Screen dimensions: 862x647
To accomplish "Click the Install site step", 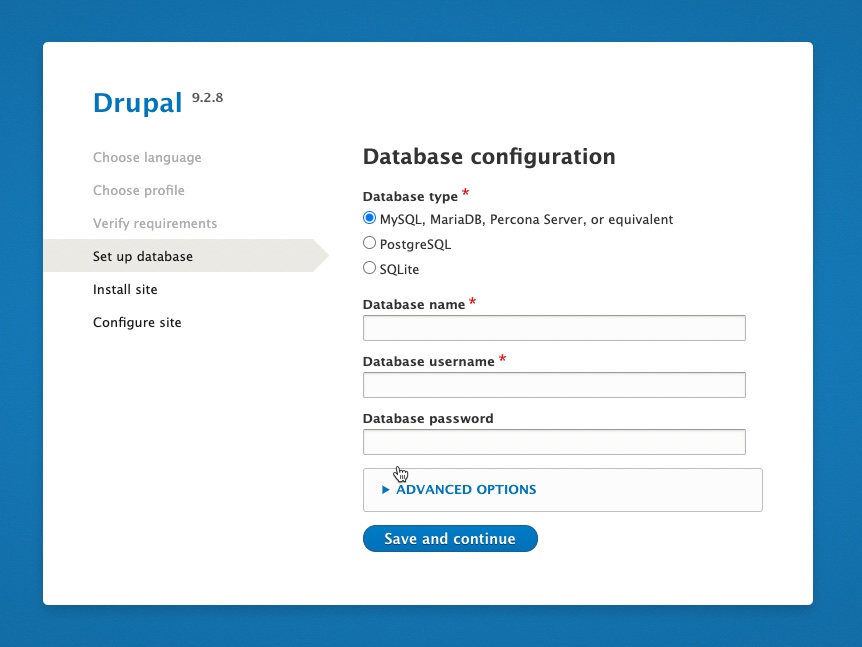I will 125,290.
